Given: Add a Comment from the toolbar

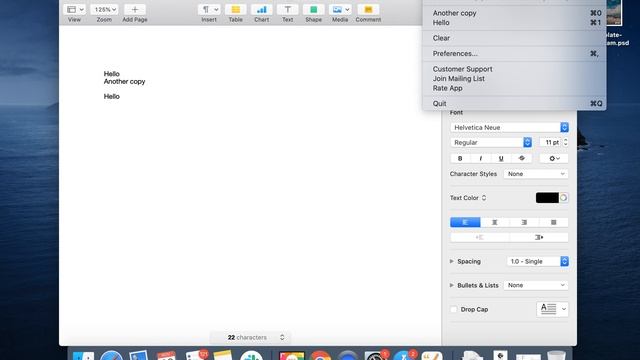Looking at the screenshot, I should [x=368, y=9].
